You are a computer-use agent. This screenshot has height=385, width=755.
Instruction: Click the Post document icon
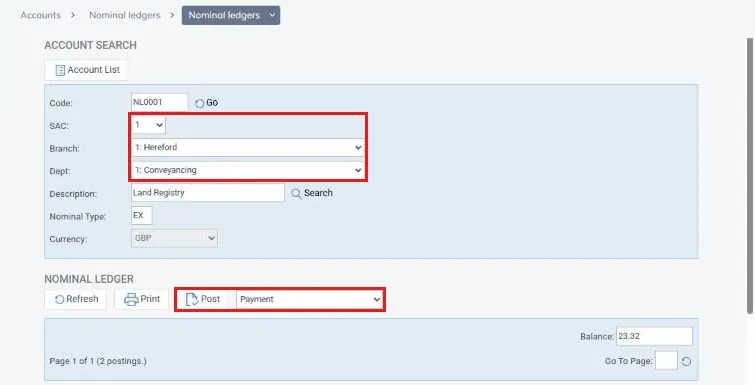pos(192,299)
